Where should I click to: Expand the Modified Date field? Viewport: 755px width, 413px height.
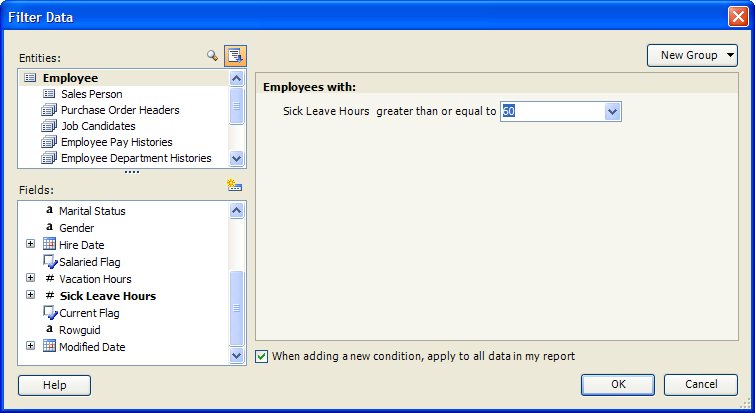tap(30, 346)
